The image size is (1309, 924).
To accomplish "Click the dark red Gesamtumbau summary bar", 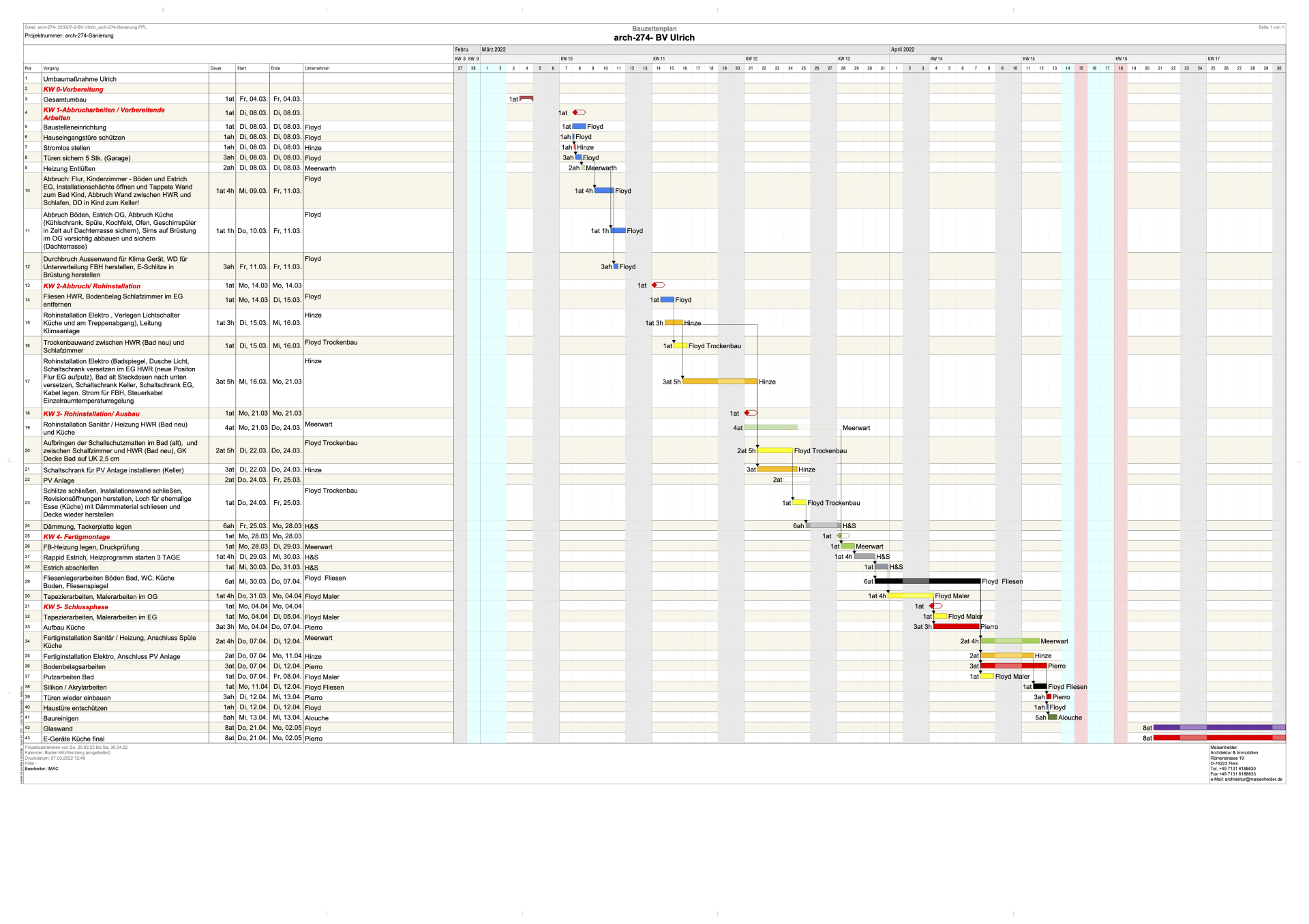I will pos(526,98).
